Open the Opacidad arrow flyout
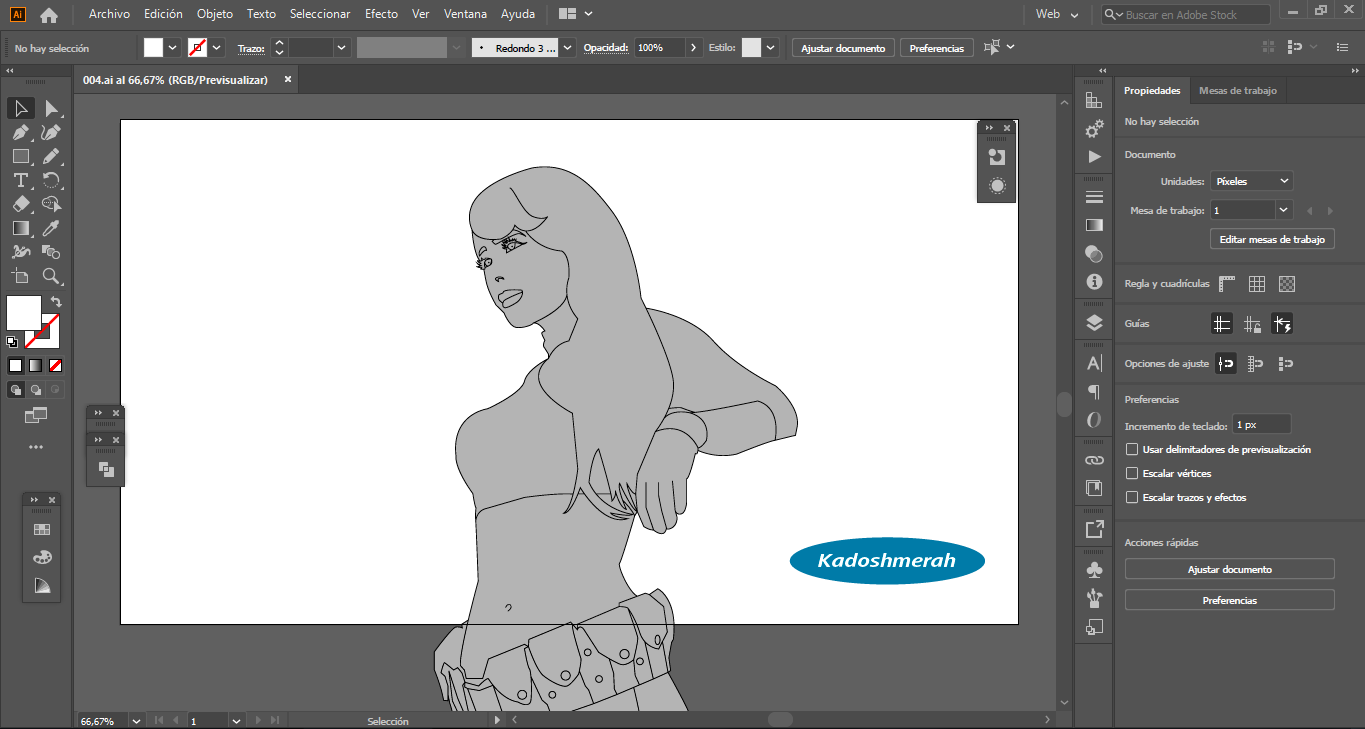The height and width of the screenshot is (729, 1365). tap(694, 48)
